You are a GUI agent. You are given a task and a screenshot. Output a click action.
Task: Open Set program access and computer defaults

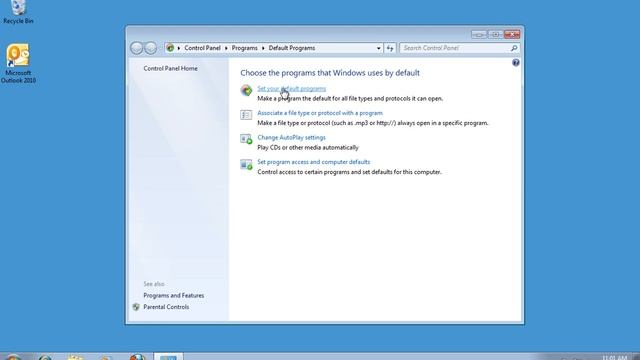click(x=313, y=162)
